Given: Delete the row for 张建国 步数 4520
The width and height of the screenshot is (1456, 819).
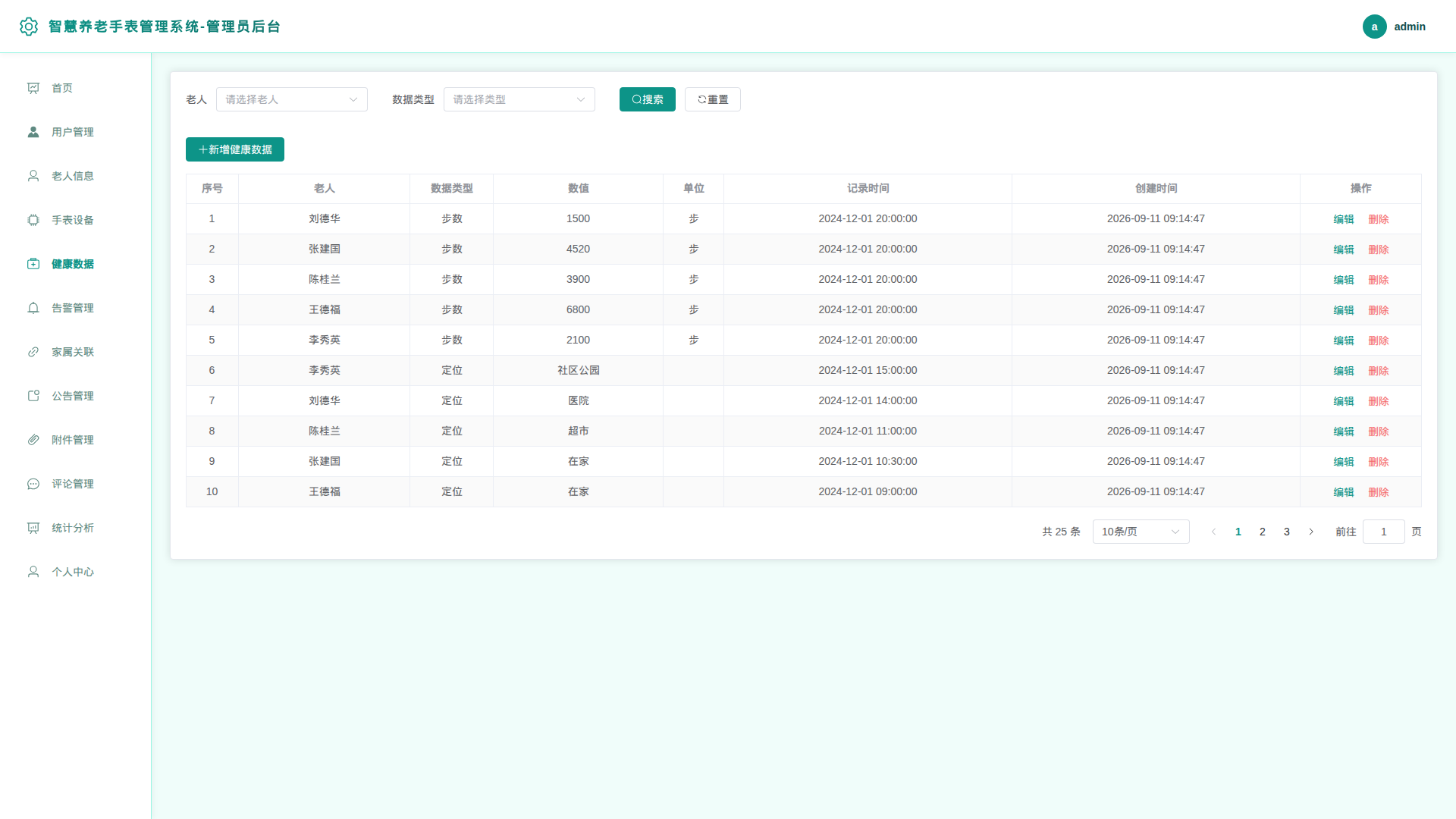Looking at the screenshot, I should tap(1378, 249).
